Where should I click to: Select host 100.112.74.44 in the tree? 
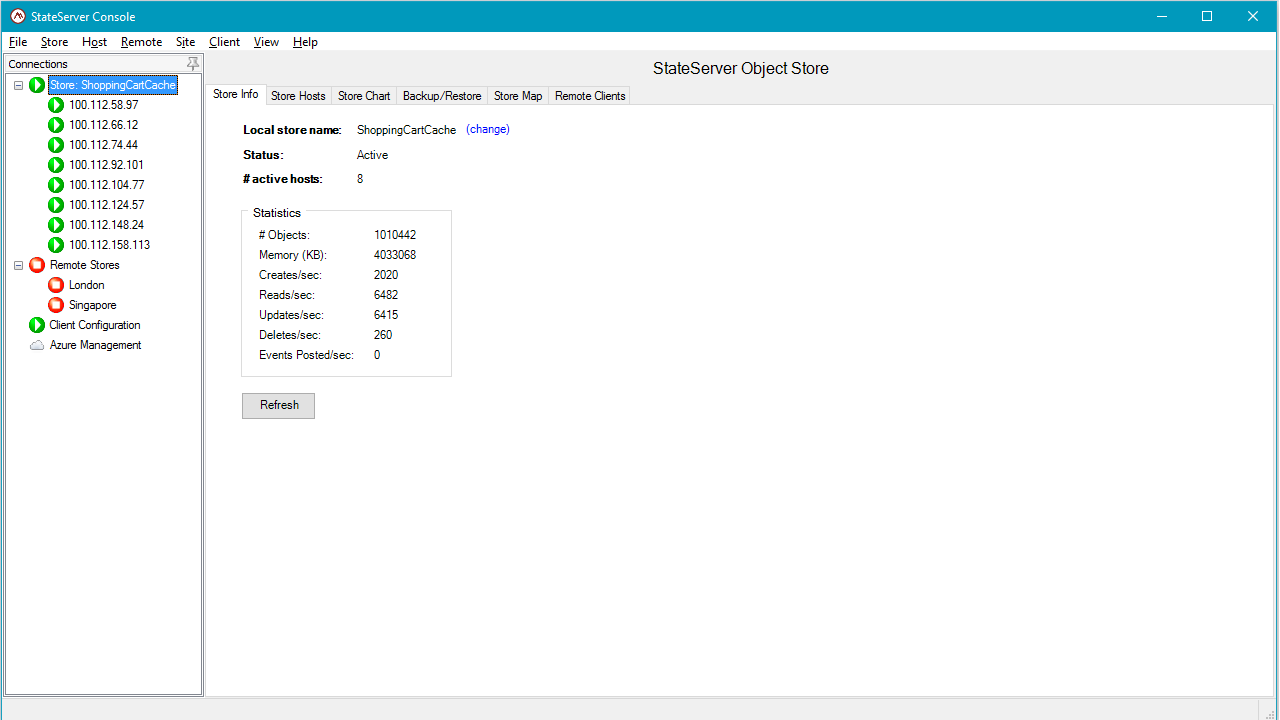tap(104, 145)
